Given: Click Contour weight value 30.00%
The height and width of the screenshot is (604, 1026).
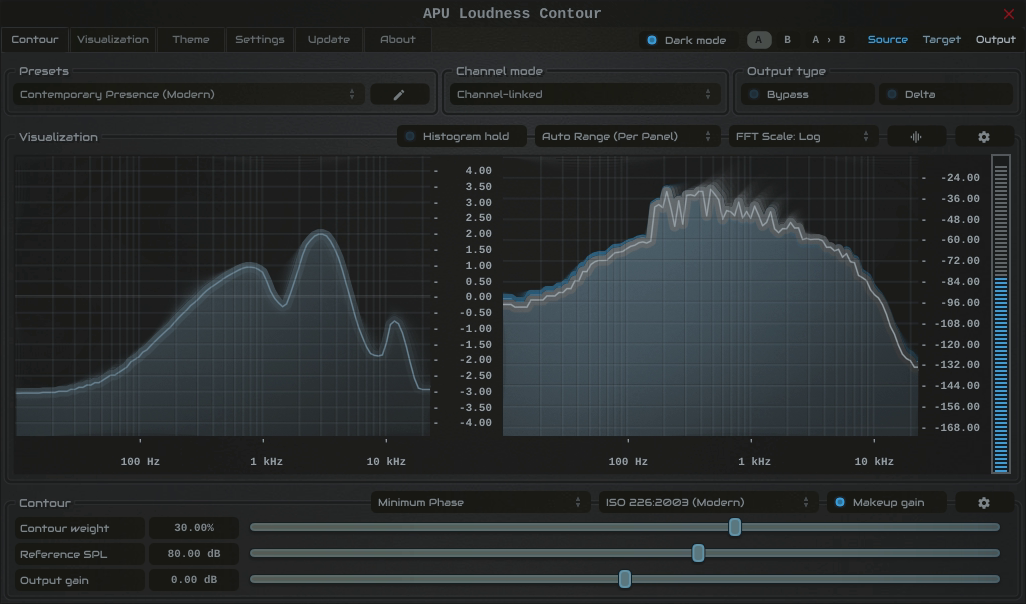Looking at the screenshot, I should pos(194,528).
